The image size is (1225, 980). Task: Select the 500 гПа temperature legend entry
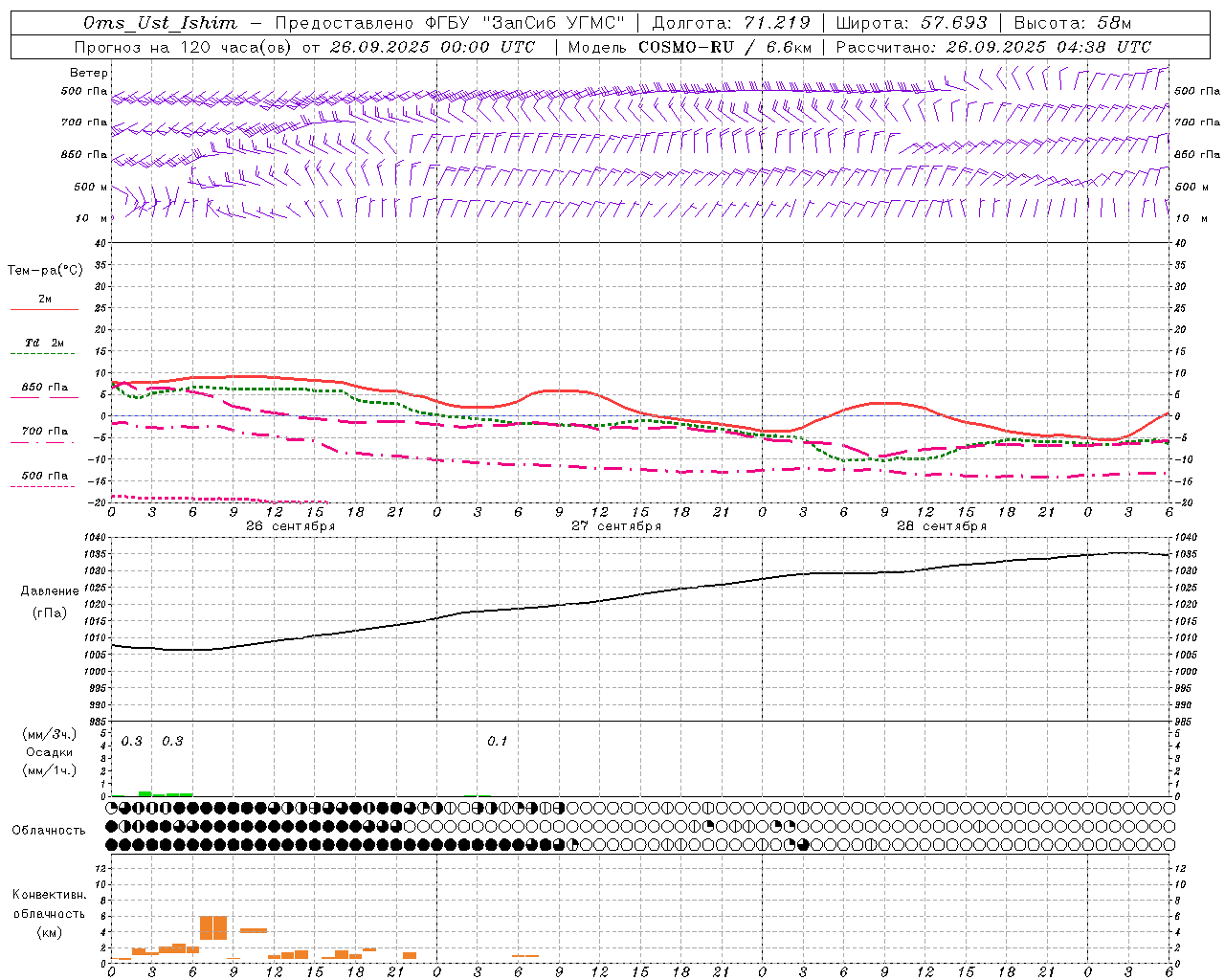point(45,476)
